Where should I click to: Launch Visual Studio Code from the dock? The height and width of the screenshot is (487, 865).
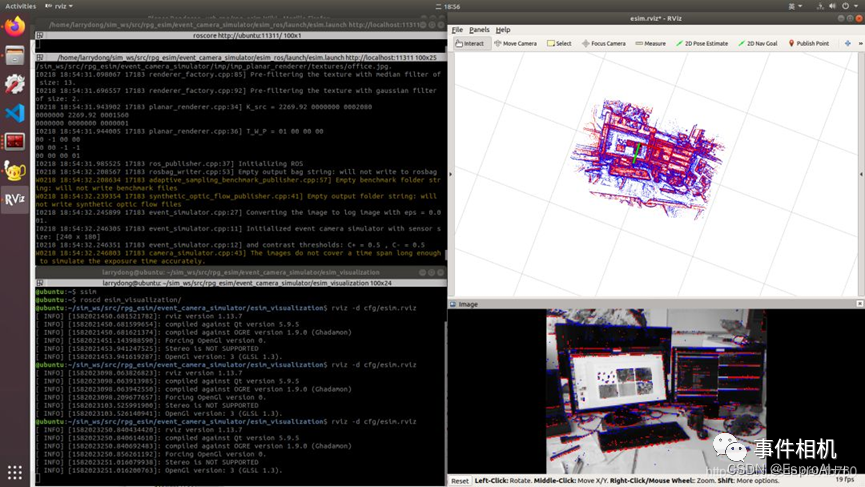[15, 113]
